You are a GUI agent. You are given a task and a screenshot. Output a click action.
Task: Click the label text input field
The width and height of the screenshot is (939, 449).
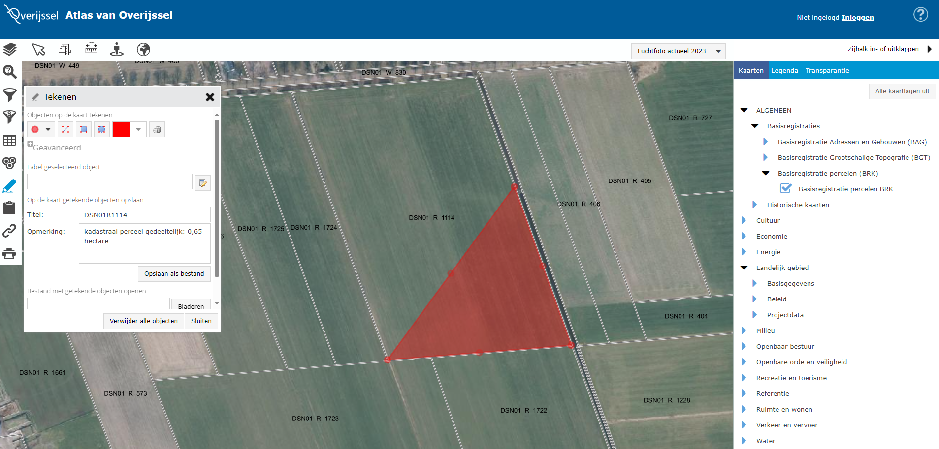coord(110,183)
